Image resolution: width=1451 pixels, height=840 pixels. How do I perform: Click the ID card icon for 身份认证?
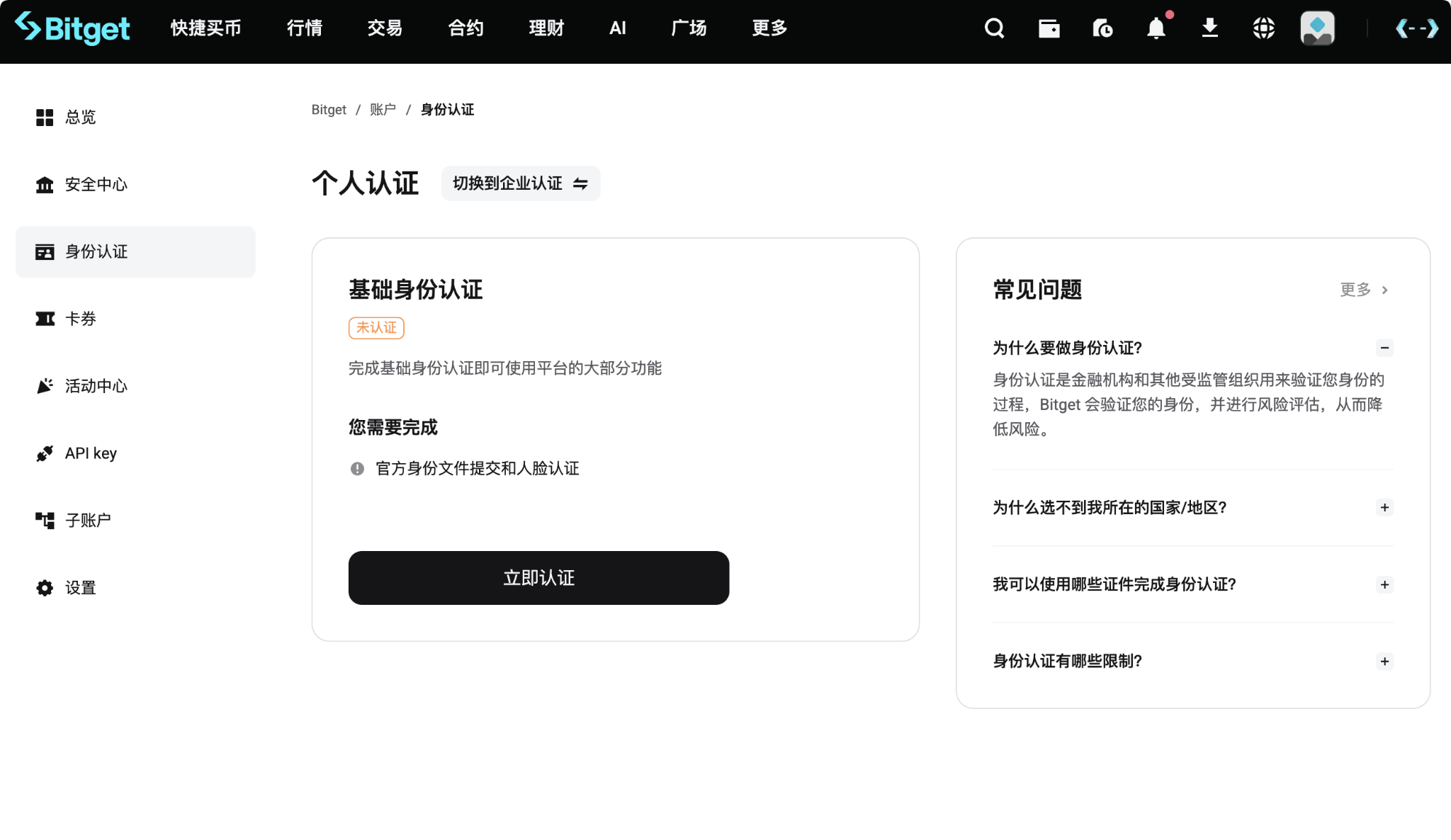[45, 252]
